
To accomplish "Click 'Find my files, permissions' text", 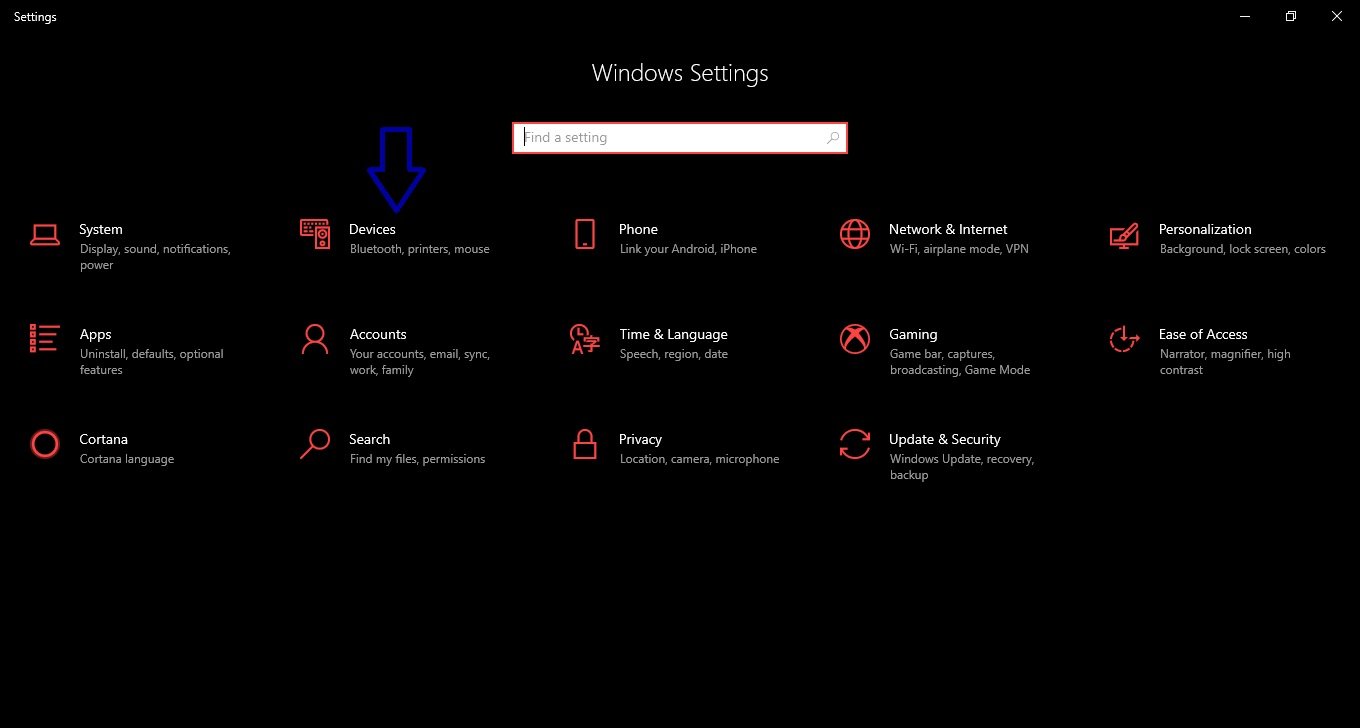I will [x=417, y=459].
